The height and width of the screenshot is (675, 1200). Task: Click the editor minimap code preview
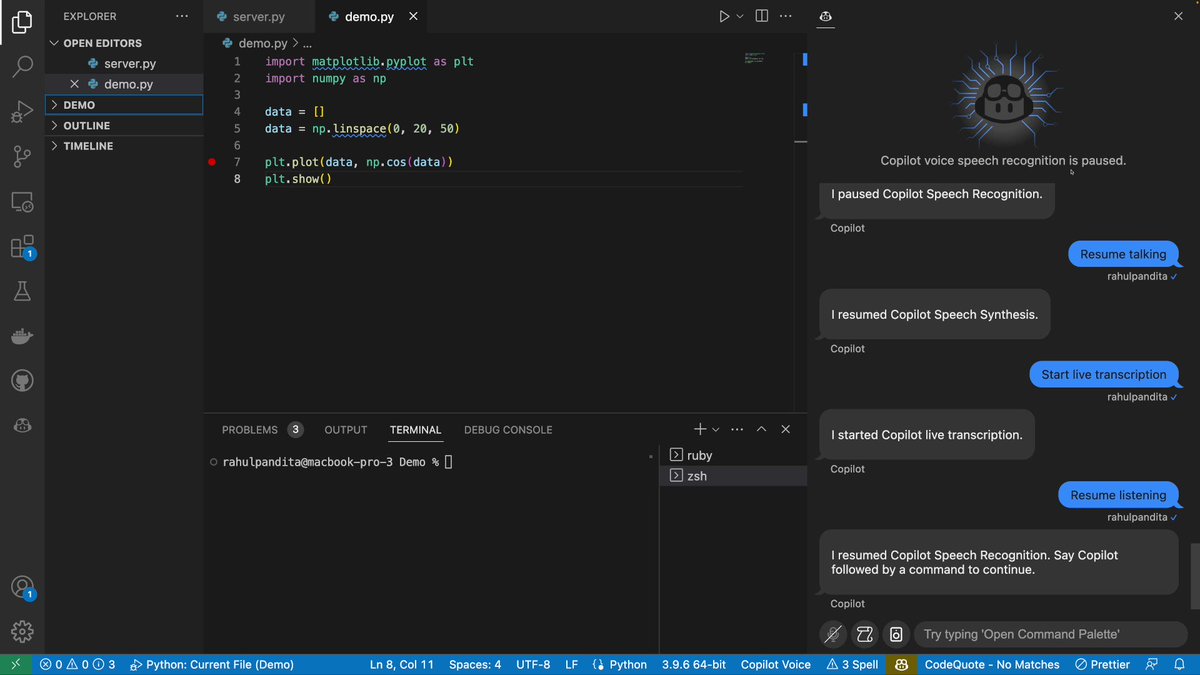tap(755, 58)
